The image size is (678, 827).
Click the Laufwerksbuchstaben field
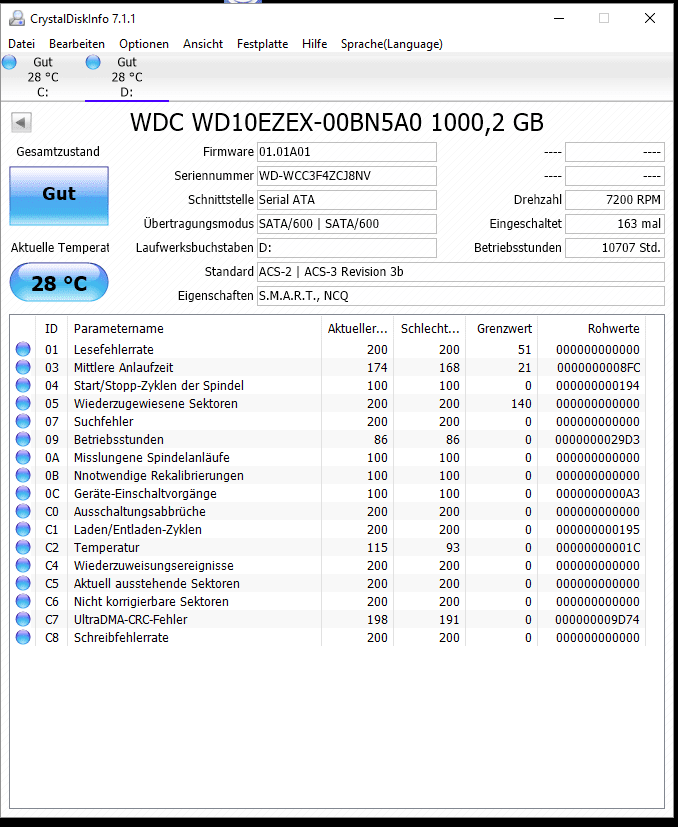pos(347,248)
